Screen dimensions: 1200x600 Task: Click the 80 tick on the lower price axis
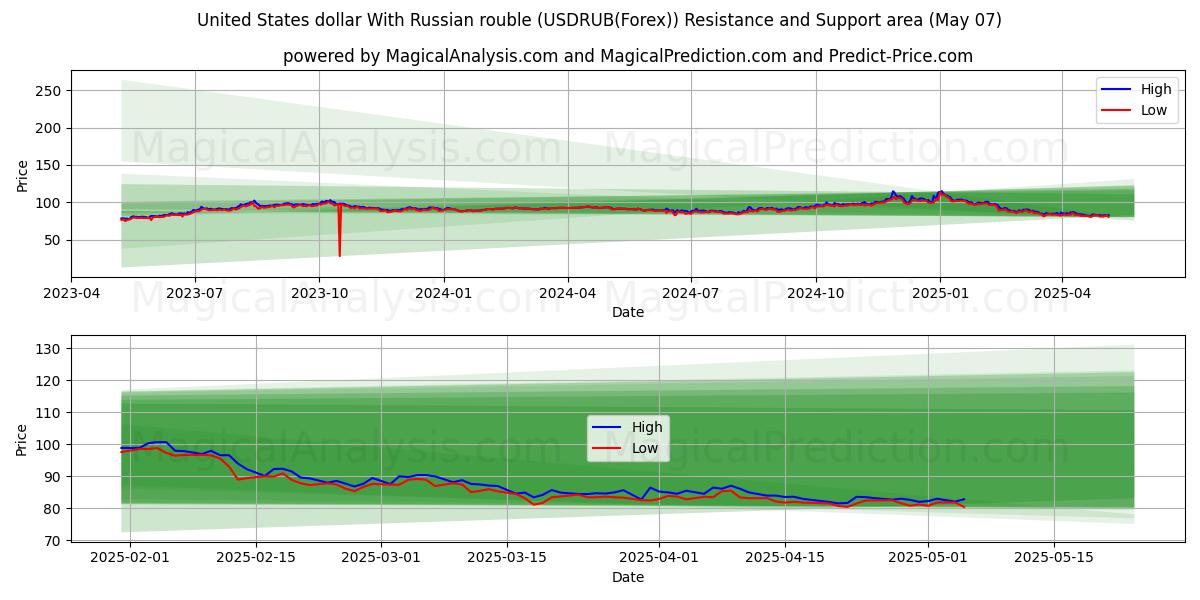54,509
